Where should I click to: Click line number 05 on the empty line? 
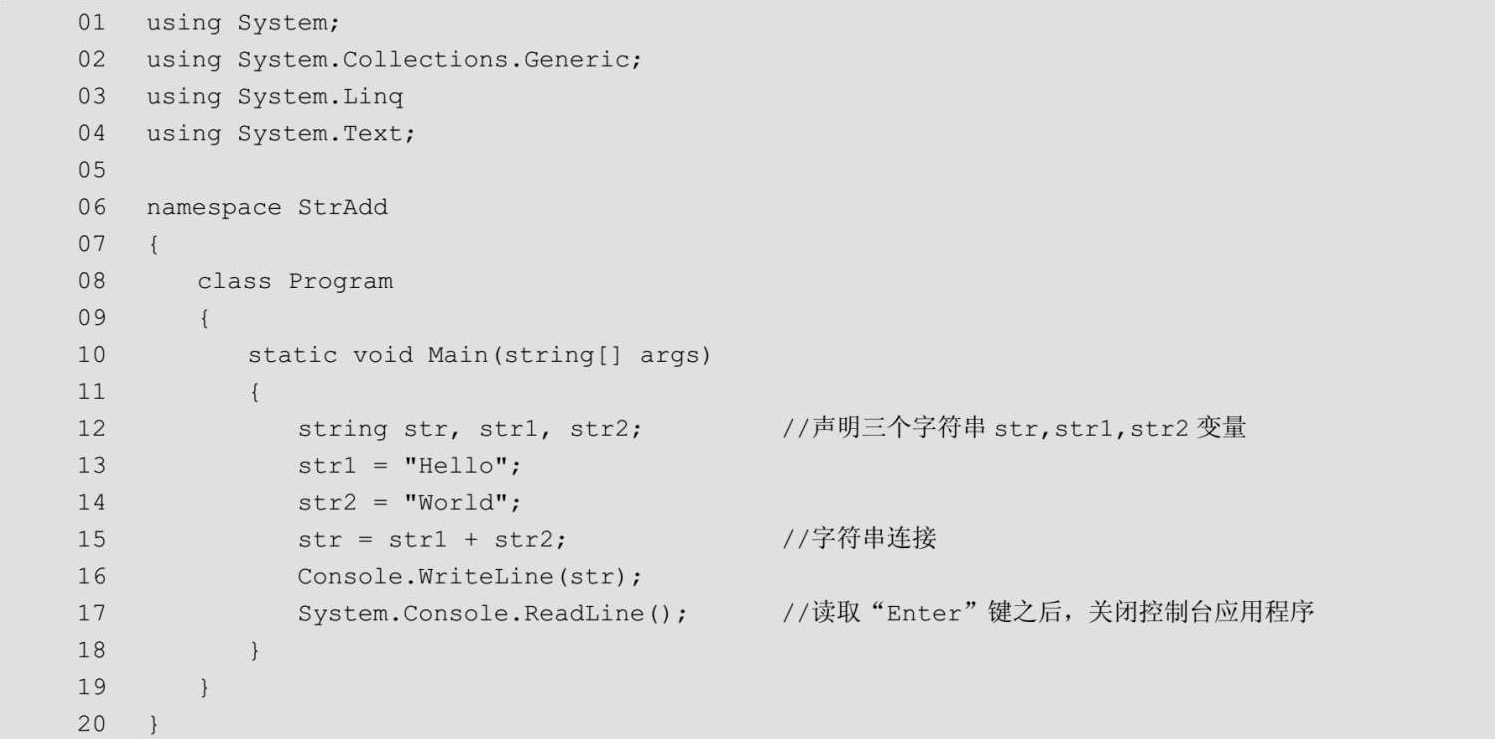[91, 171]
